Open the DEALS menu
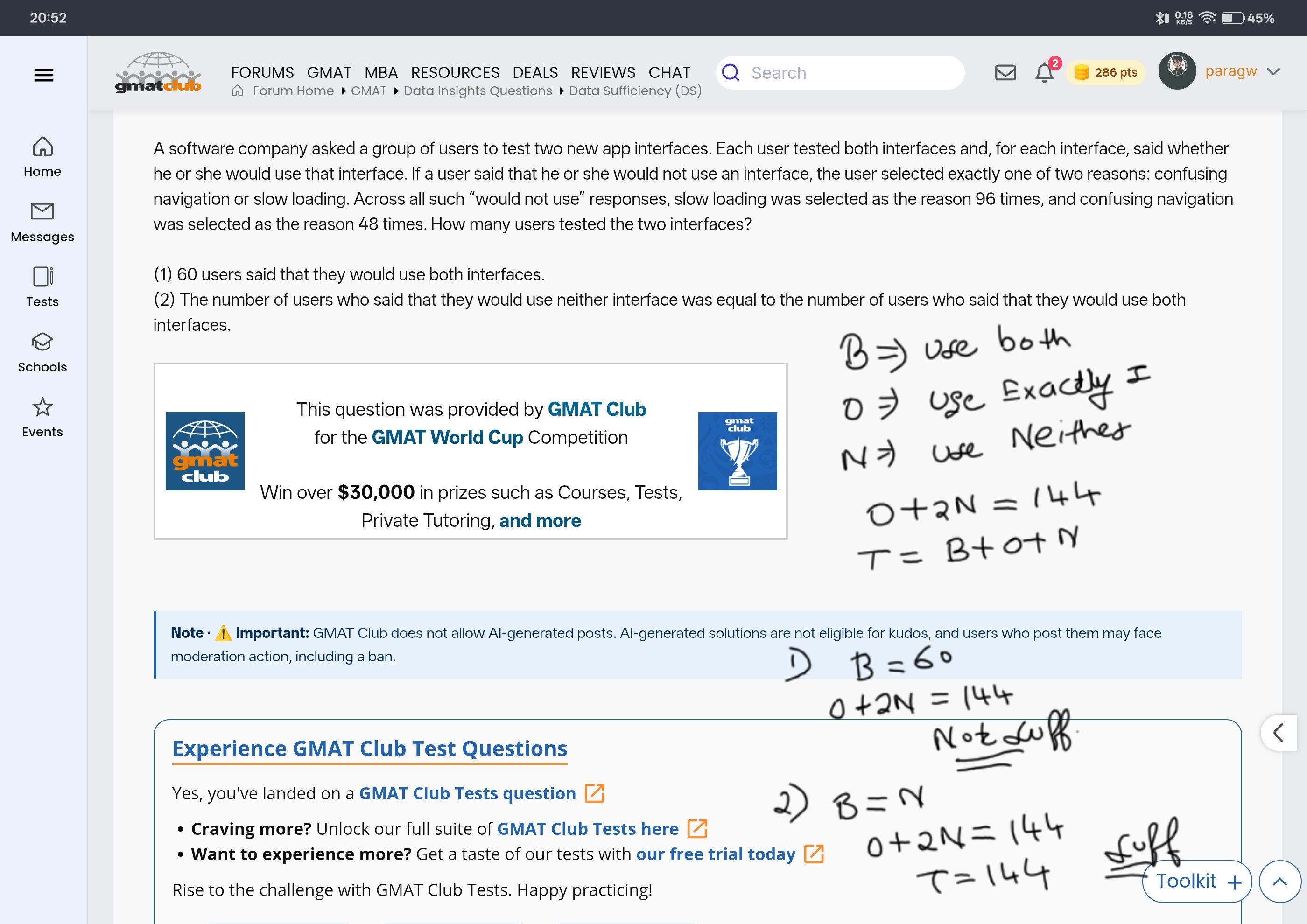The width and height of the screenshot is (1307, 924). [x=535, y=73]
